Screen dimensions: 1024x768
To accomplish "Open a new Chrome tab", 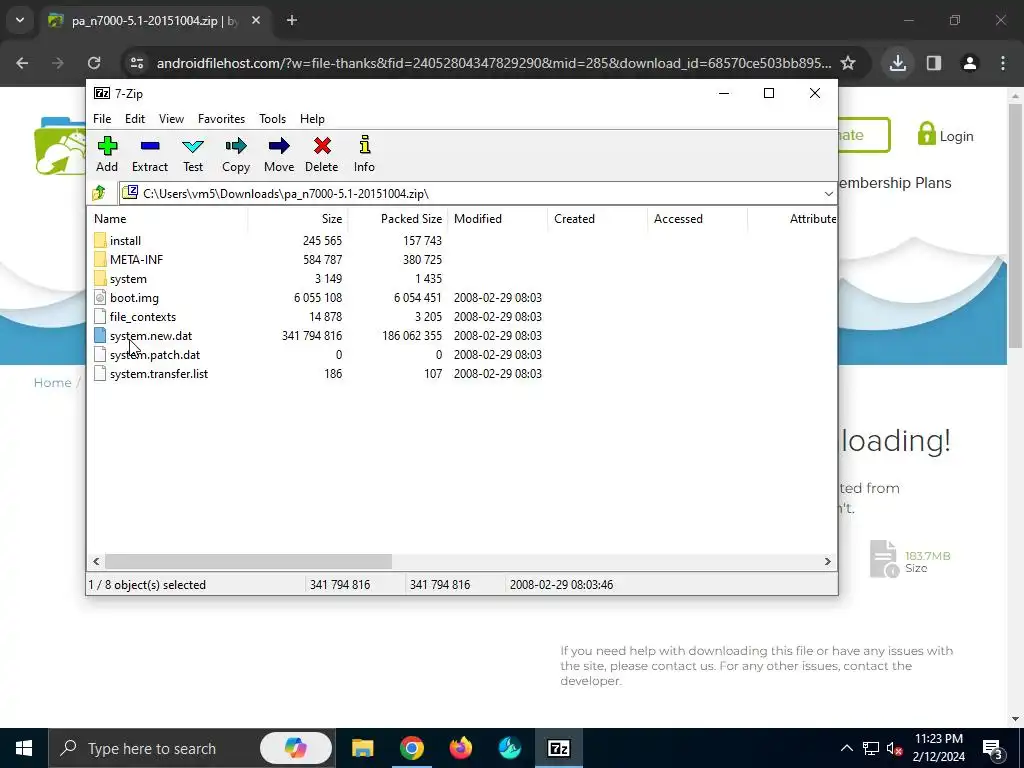I will (x=292, y=20).
